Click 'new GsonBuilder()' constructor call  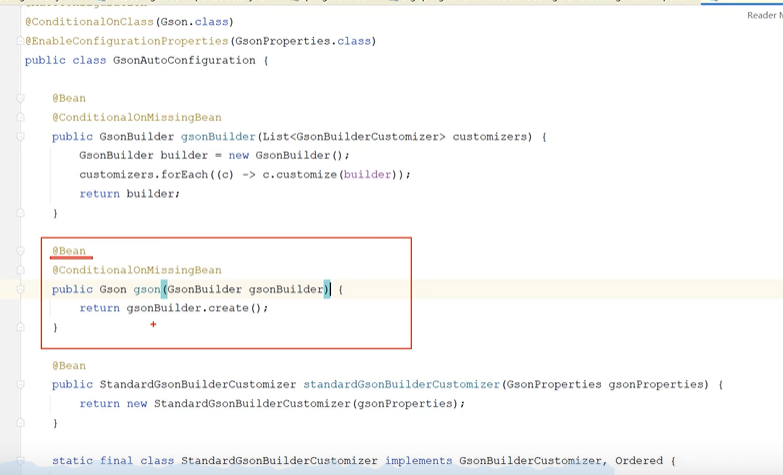(286, 155)
